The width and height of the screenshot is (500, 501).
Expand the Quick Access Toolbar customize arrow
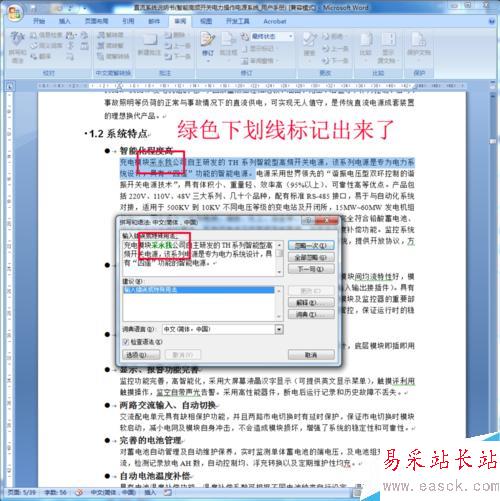click(x=85, y=8)
